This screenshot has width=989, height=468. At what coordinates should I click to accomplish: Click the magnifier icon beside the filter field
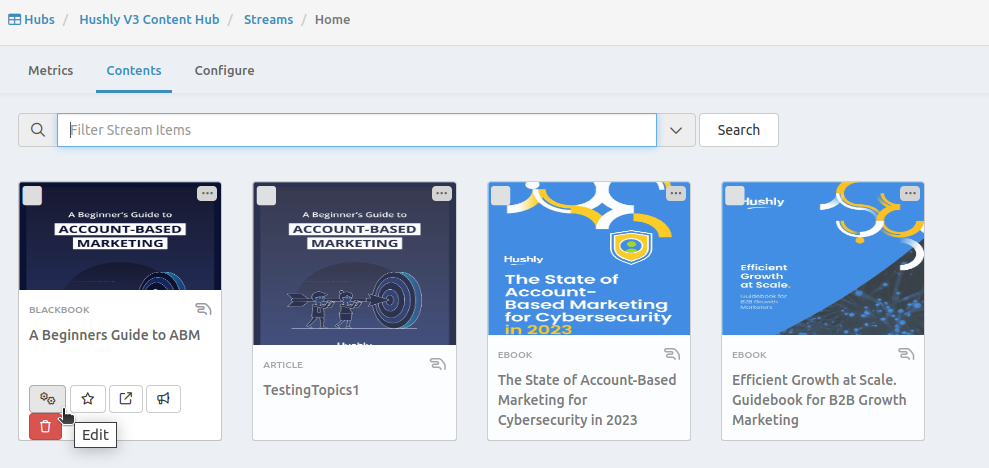tap(38, 130)
